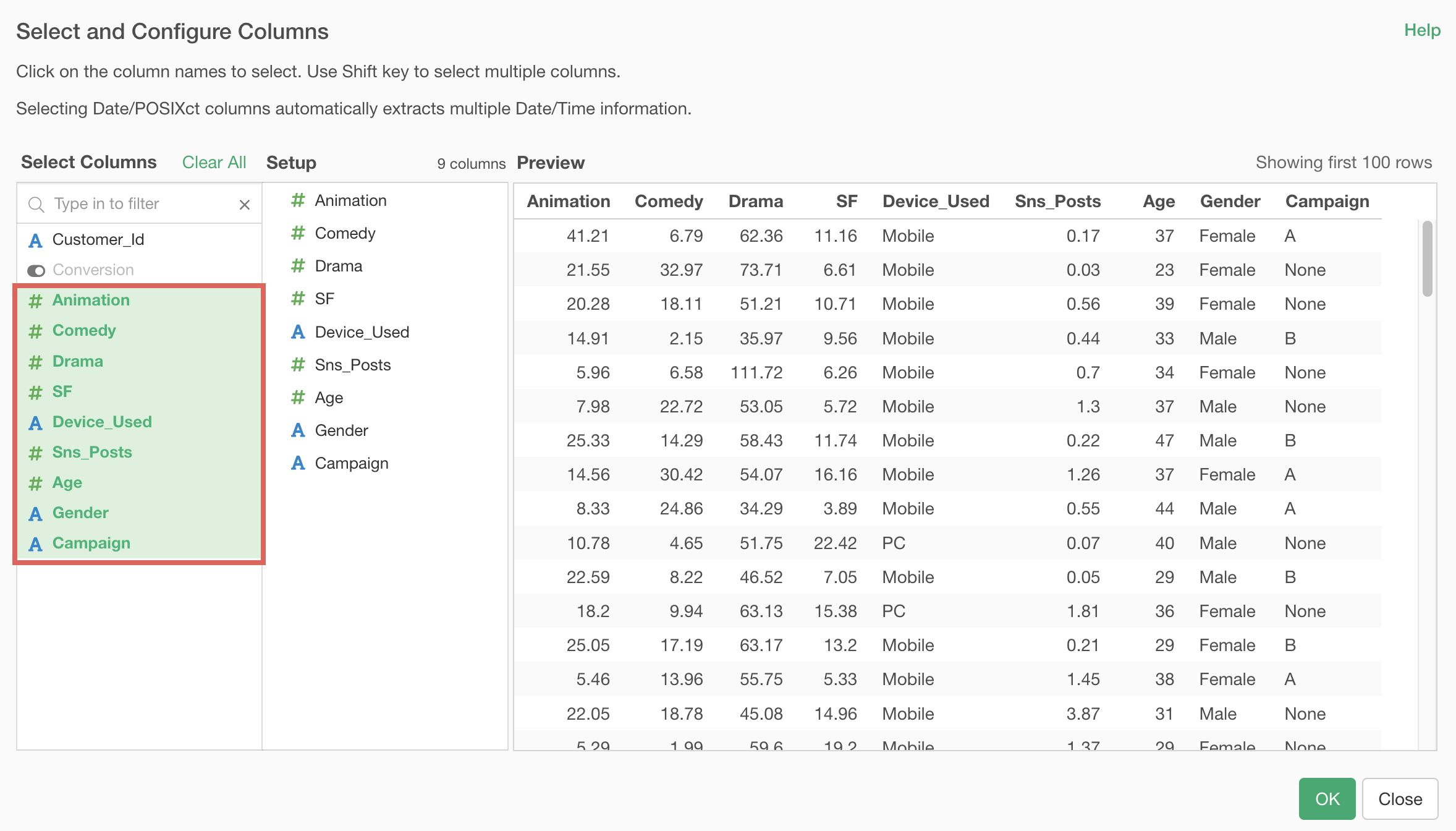Click the hash icon beside Drama in Select Columns

(36, 362)
